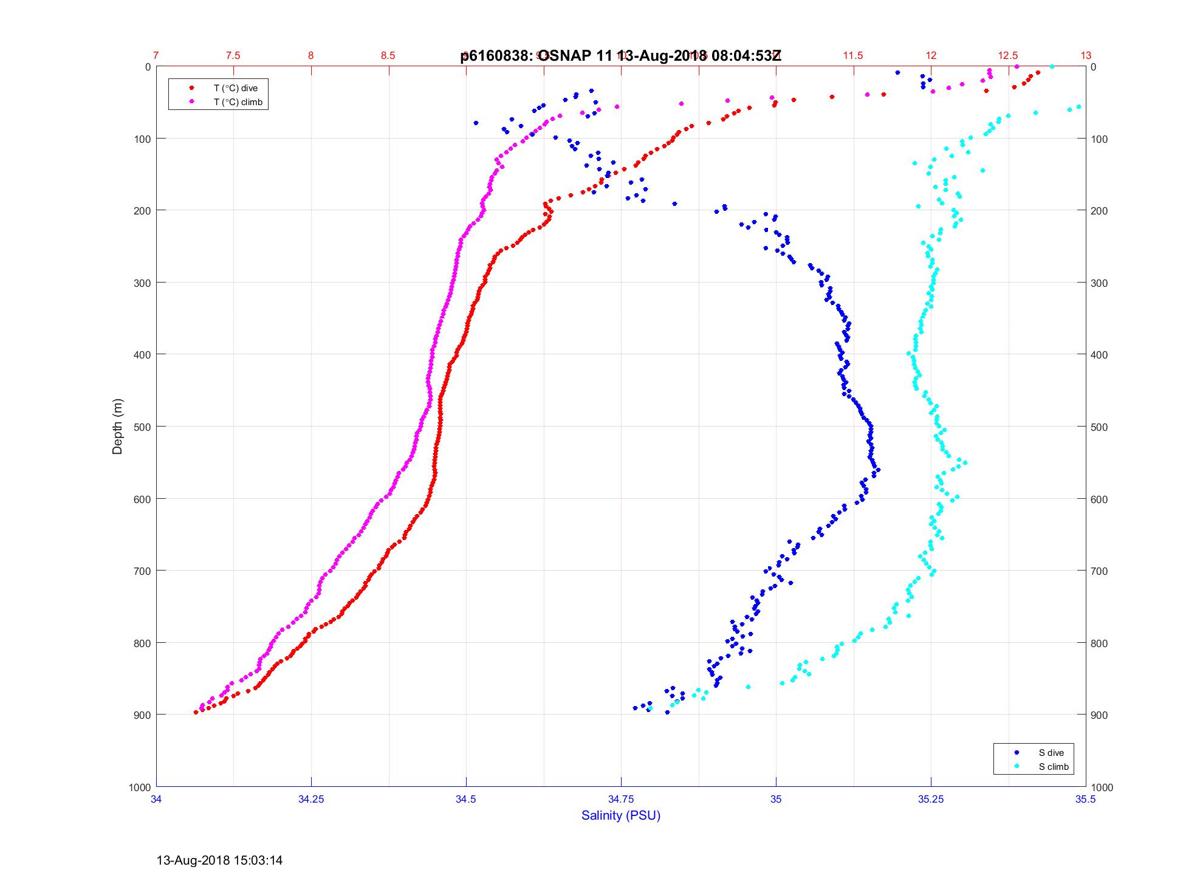Select red temperature tick label 8.5
This screenshot has width=1200, height=885.
pos(389,55)
